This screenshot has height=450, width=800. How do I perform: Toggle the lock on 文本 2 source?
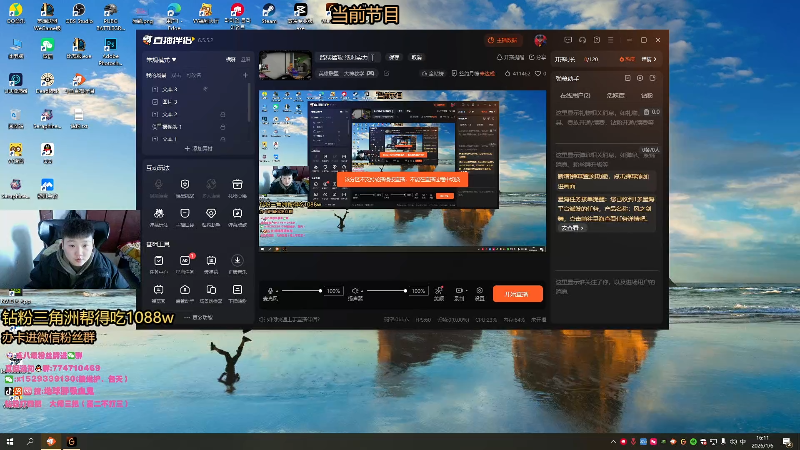(x=222, y=114)
